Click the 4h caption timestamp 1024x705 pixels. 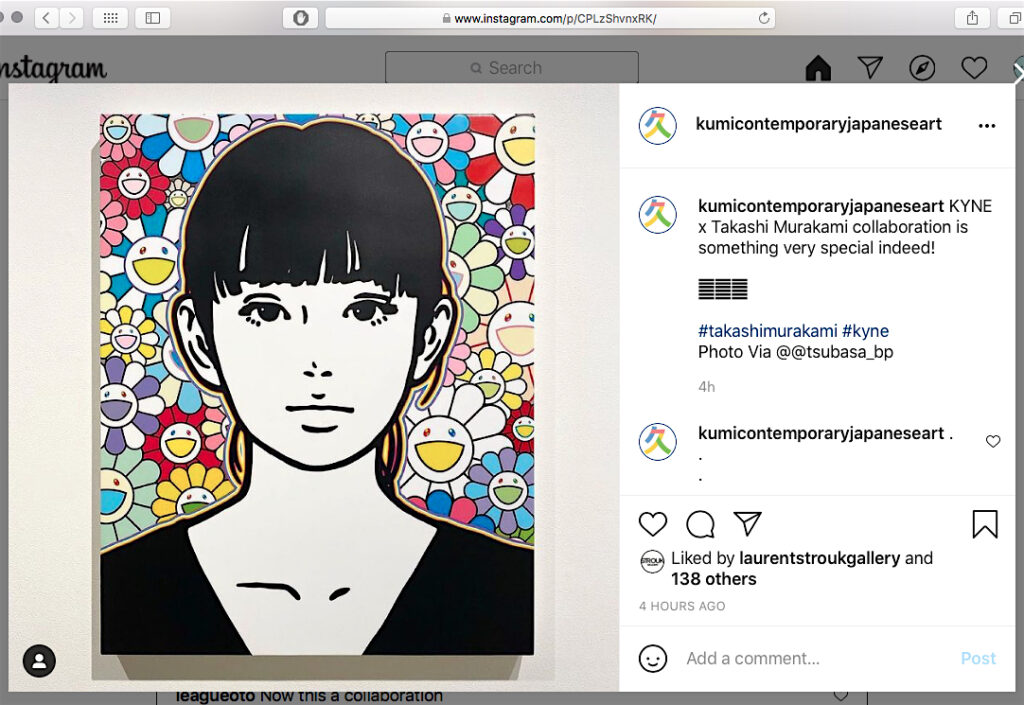click(707, 387)
